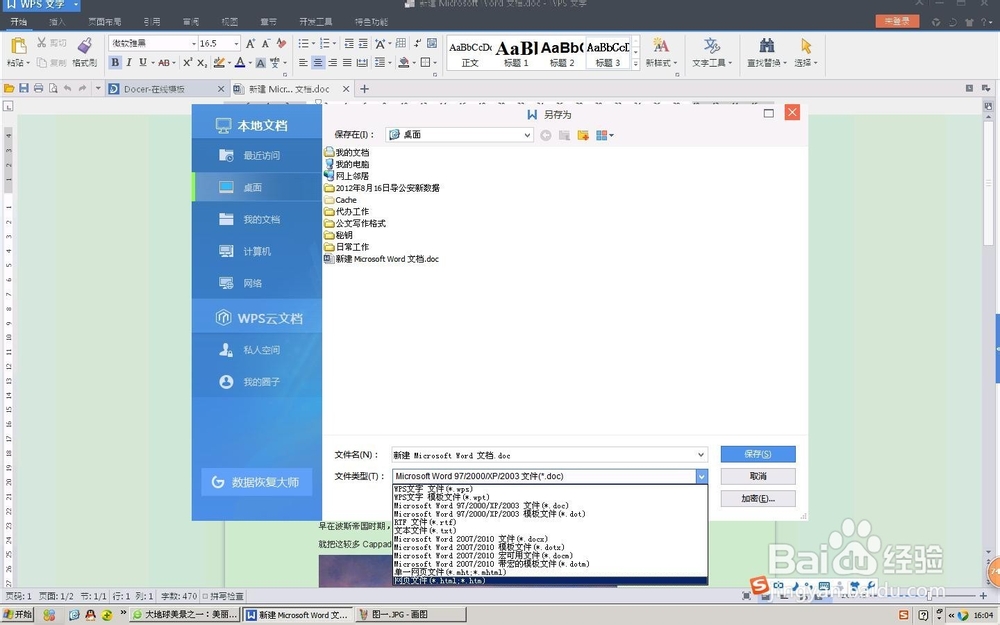The image size is (1000, 625).
Task: Click the decrease font size icon
Action: pos(265,43)
